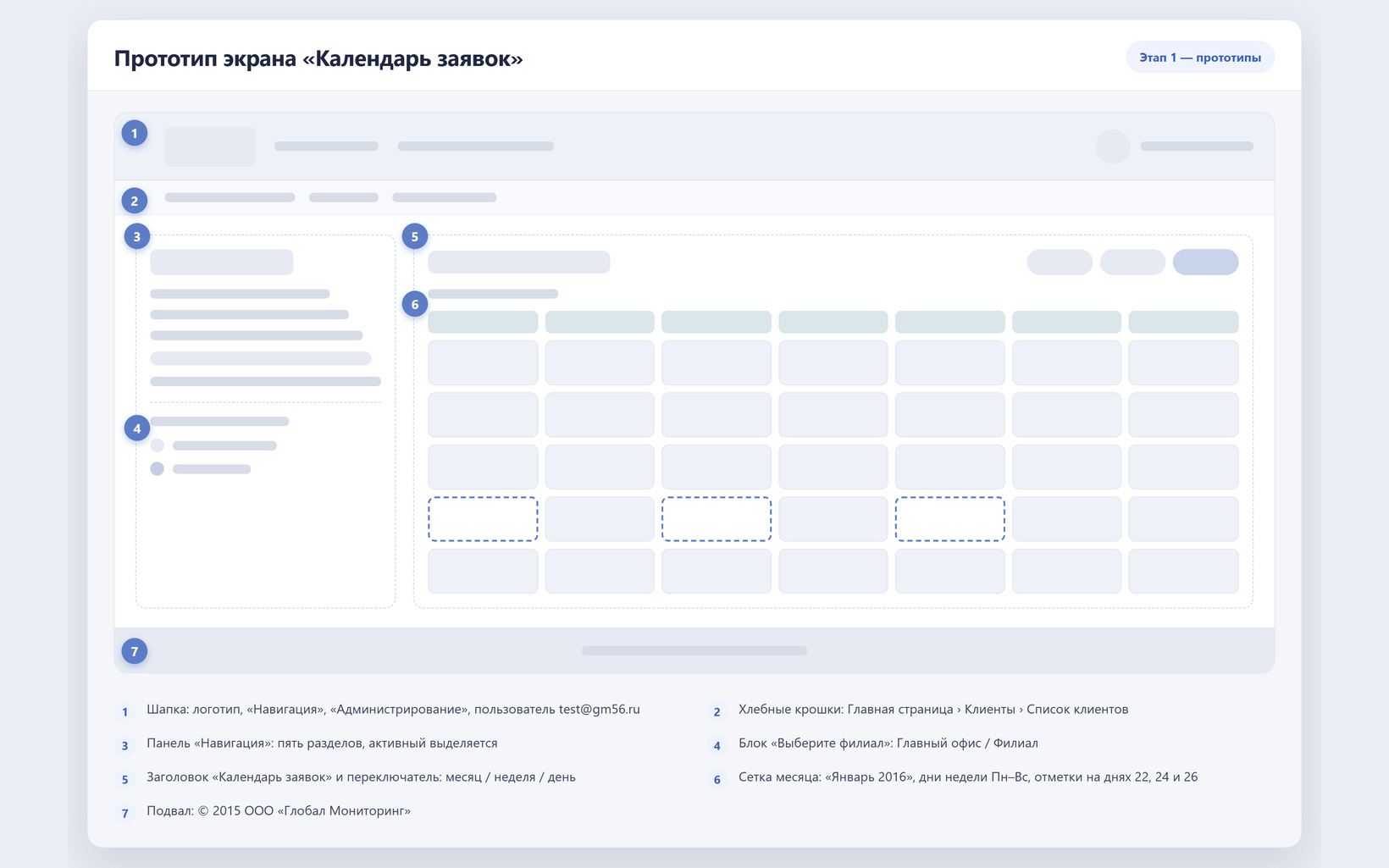The image size is (1389, 868).
Task: Click the user avatar circle in header
Action: click(1113, 147)
